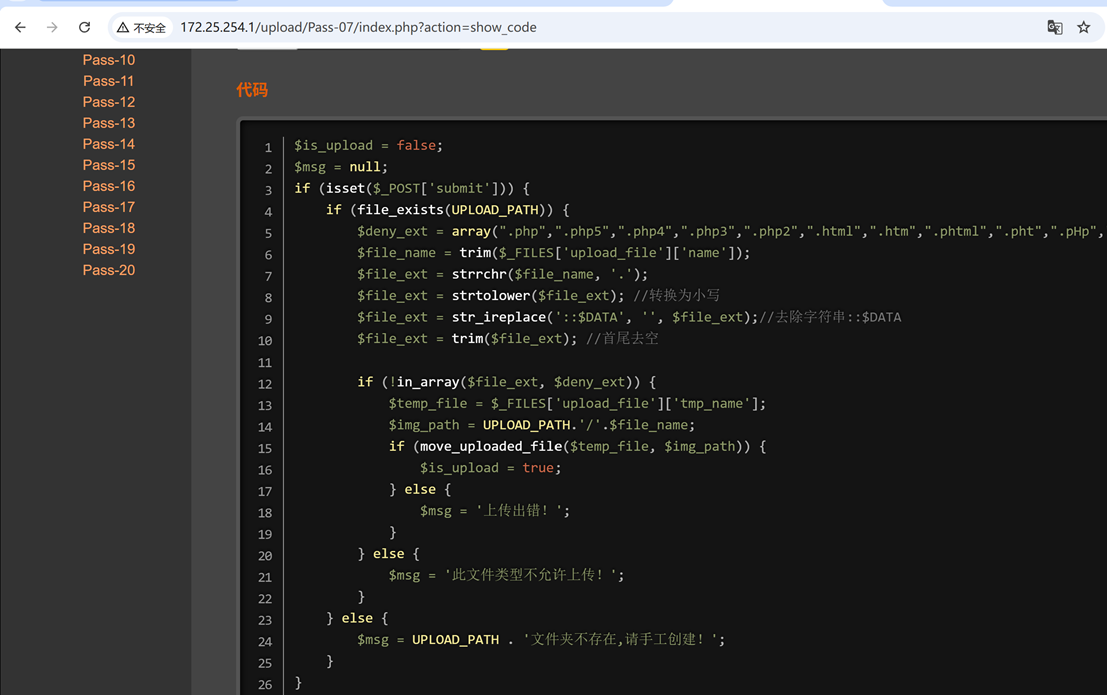Click the file_exists(UPLOAD_PATH) line
1107x695 pixels.
448,210
